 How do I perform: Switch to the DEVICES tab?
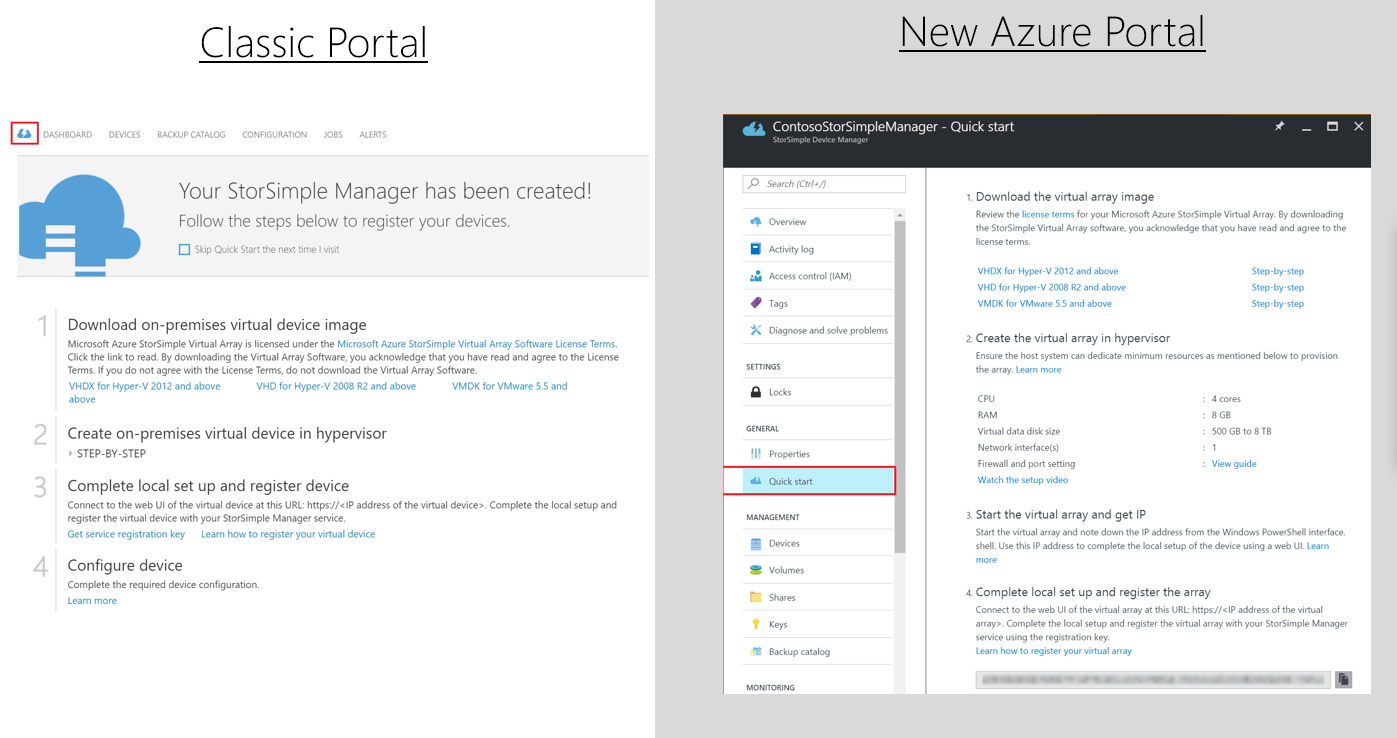[124, 135]
